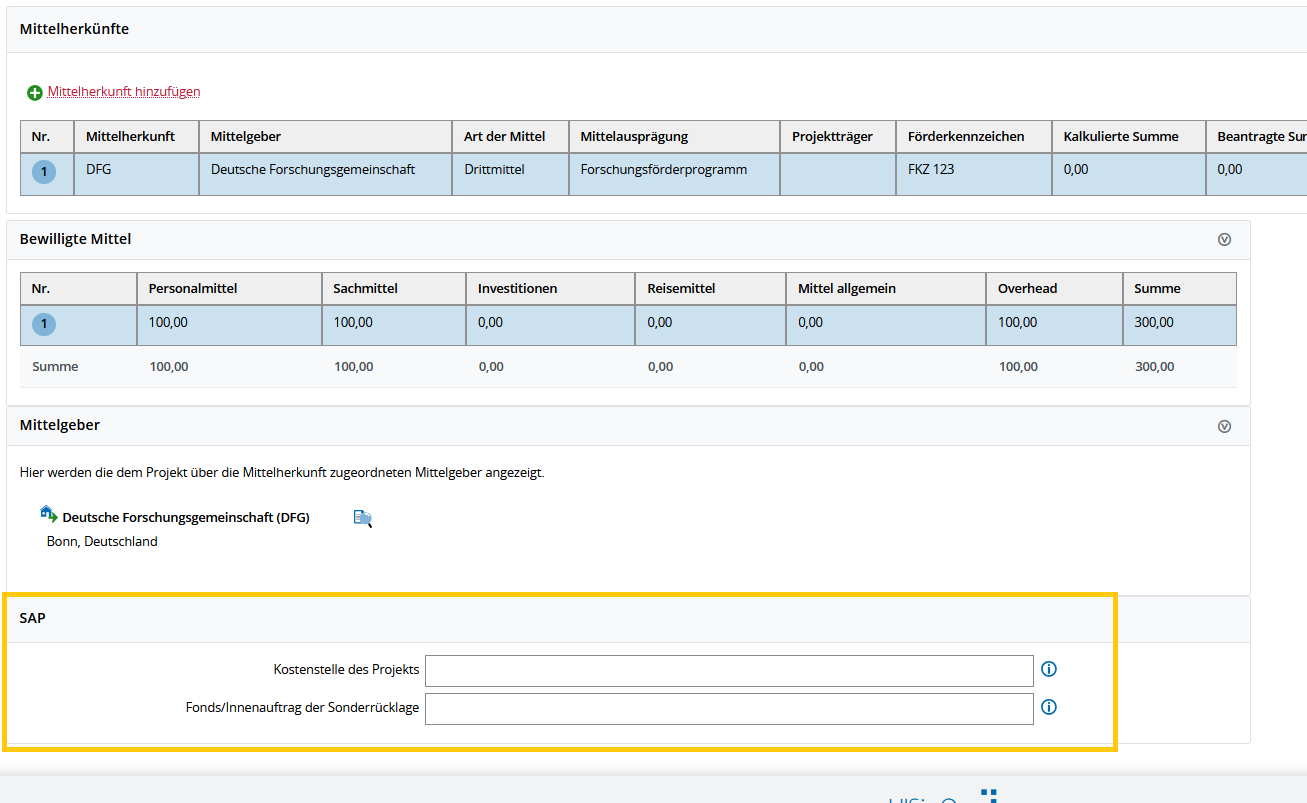Click the Deutsche Forschungsgemeinschaft organization icon
This screenshot has height=803, width=1307.
(48, 515)
